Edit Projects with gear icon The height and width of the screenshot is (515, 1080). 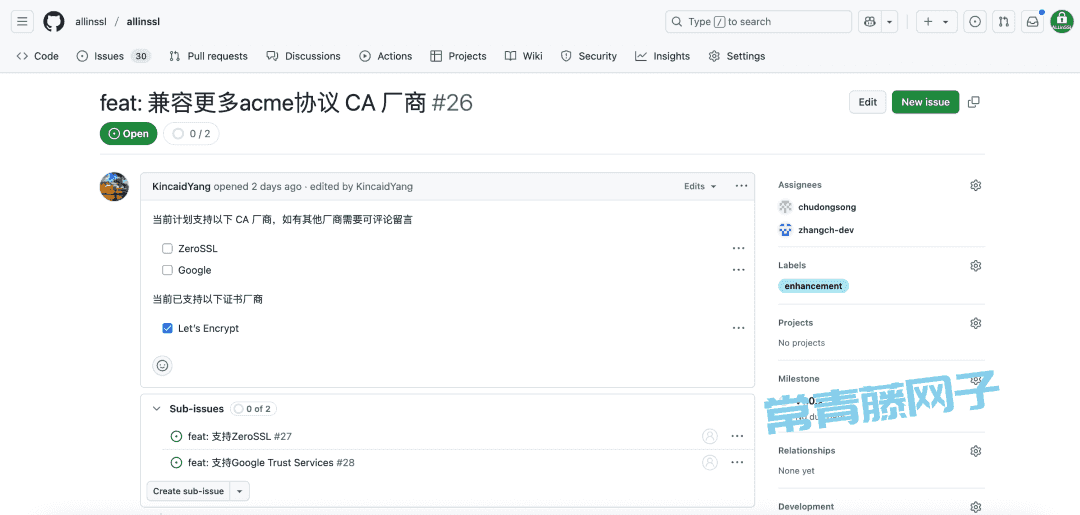pyautogui.click(x=975, y=323)
